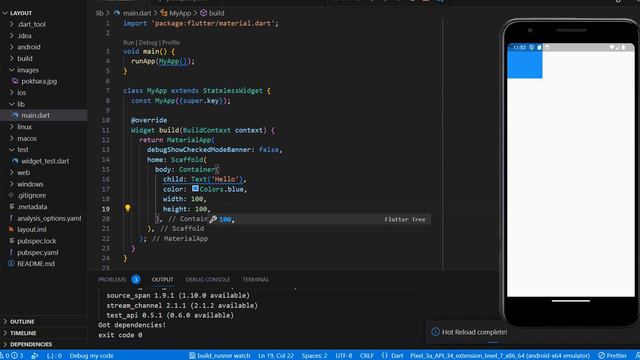Click the Prettier status bar item
The height and width of the screenshot is (360, 640).
point(612,356)
